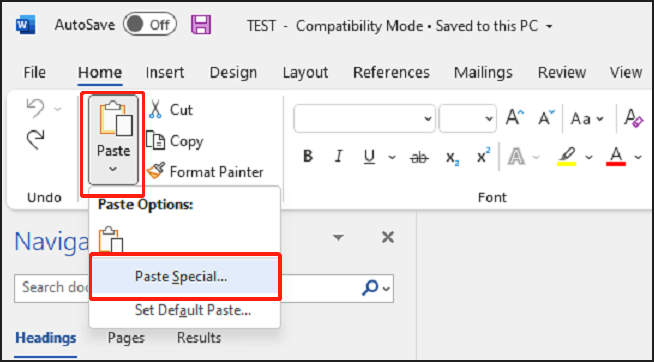Click the Redo arrow icon
The height and width of the screenshot is (362, 654).
[x=35, y=139]
